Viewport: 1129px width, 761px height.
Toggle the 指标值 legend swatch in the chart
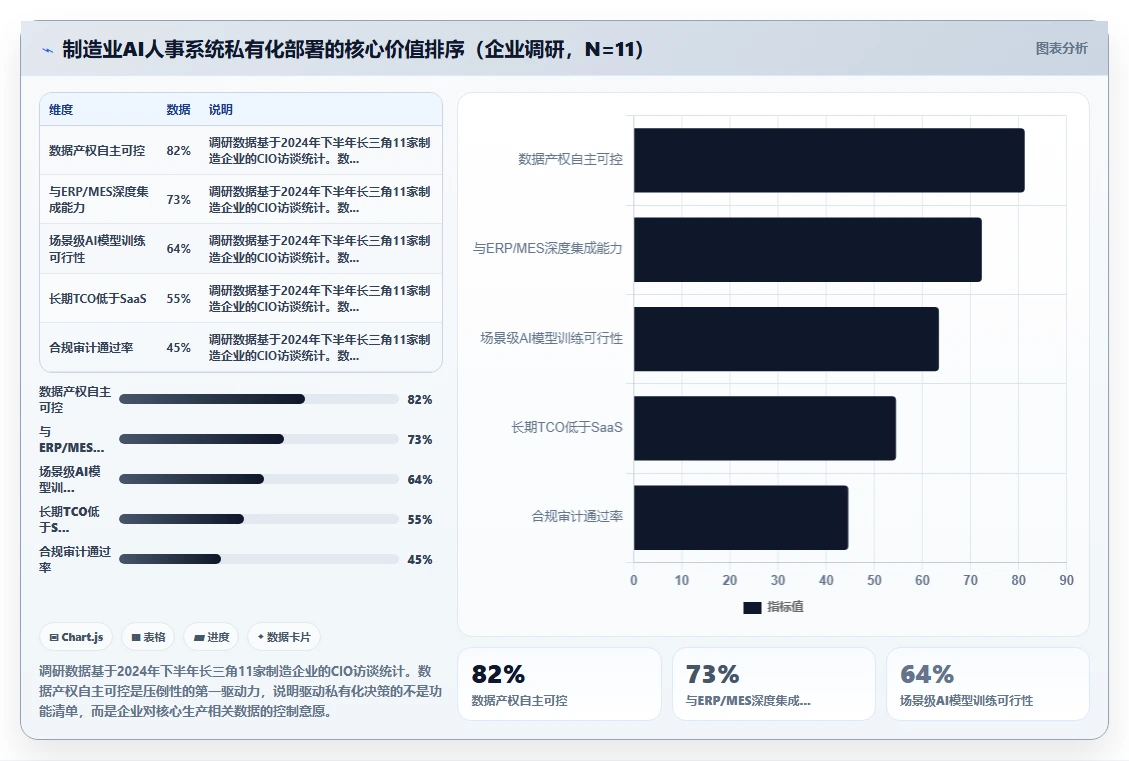click(x=752, y=608)
